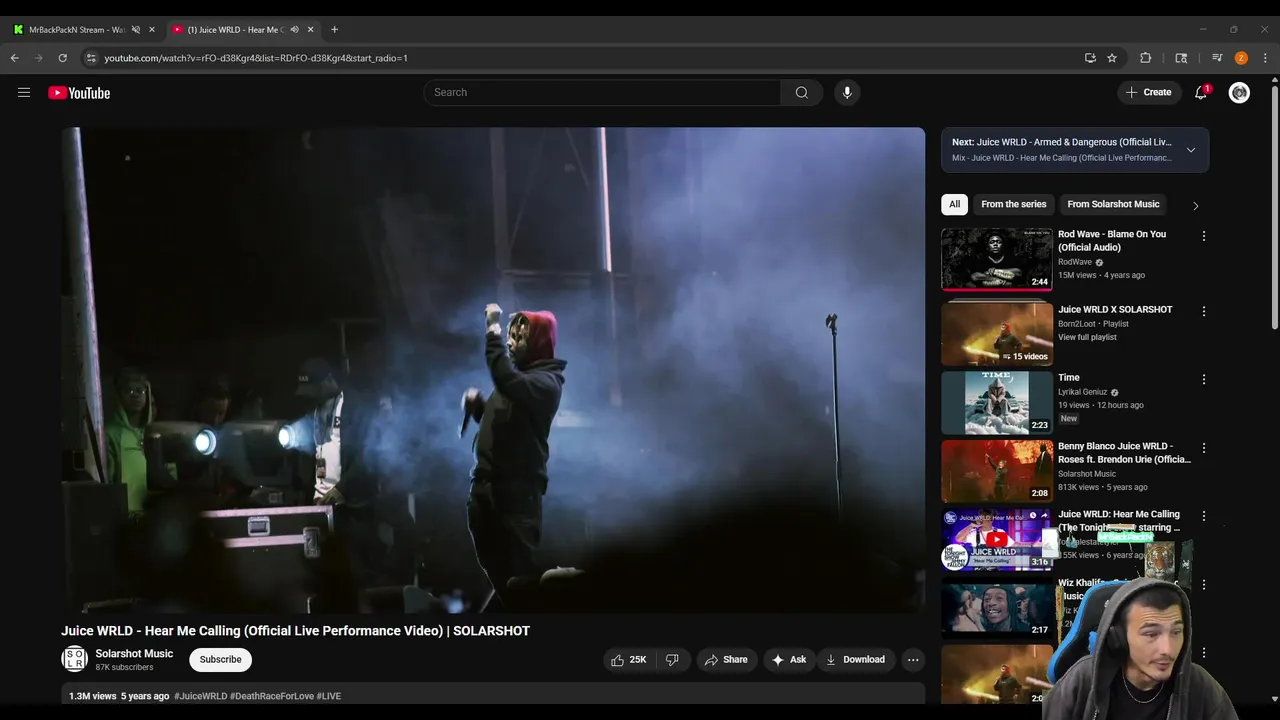Click the 1.3M views text
The width and height of the screenshot is (1280, 720).
(92, 696)
